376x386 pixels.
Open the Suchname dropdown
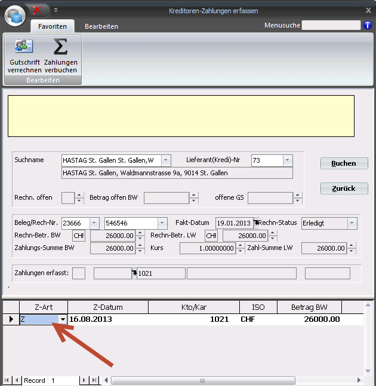click(166, 160)
